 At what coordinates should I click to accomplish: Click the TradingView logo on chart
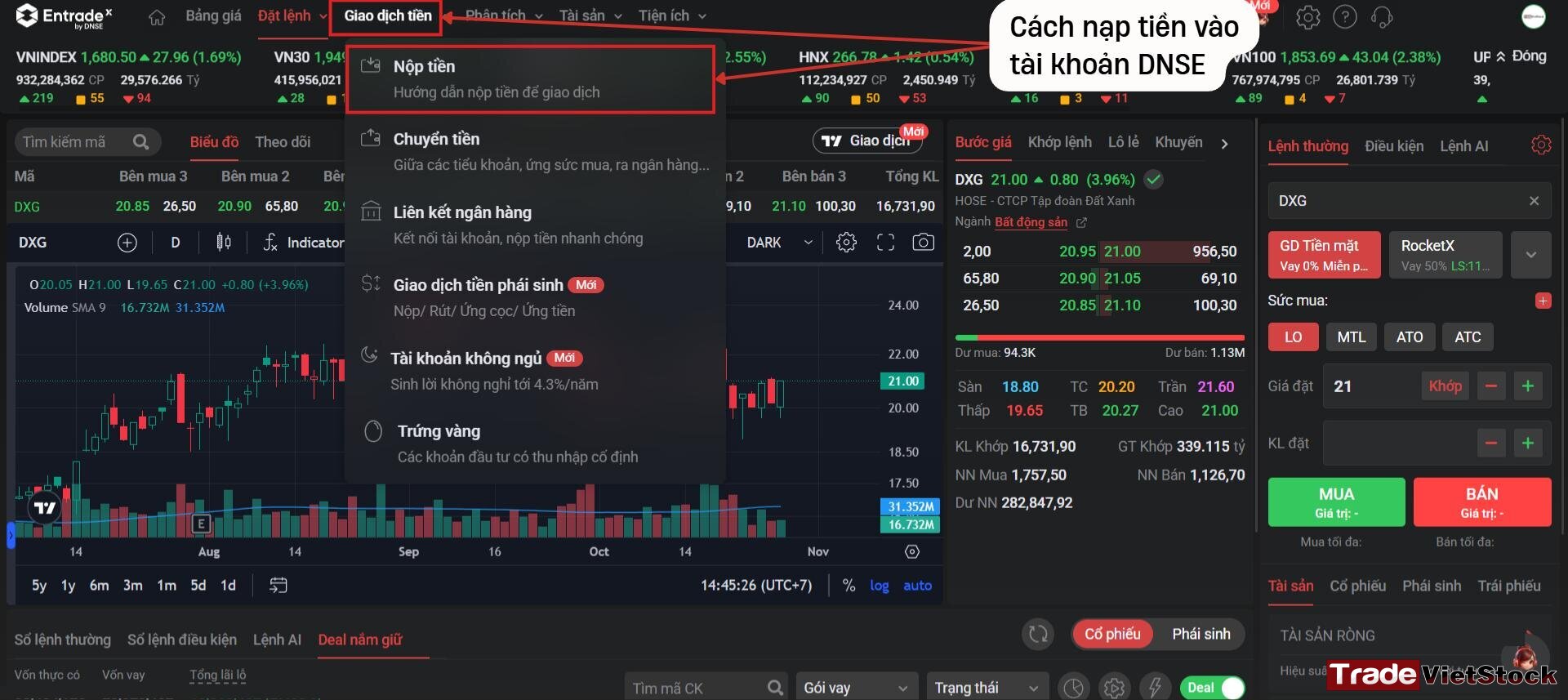[45, 508]
